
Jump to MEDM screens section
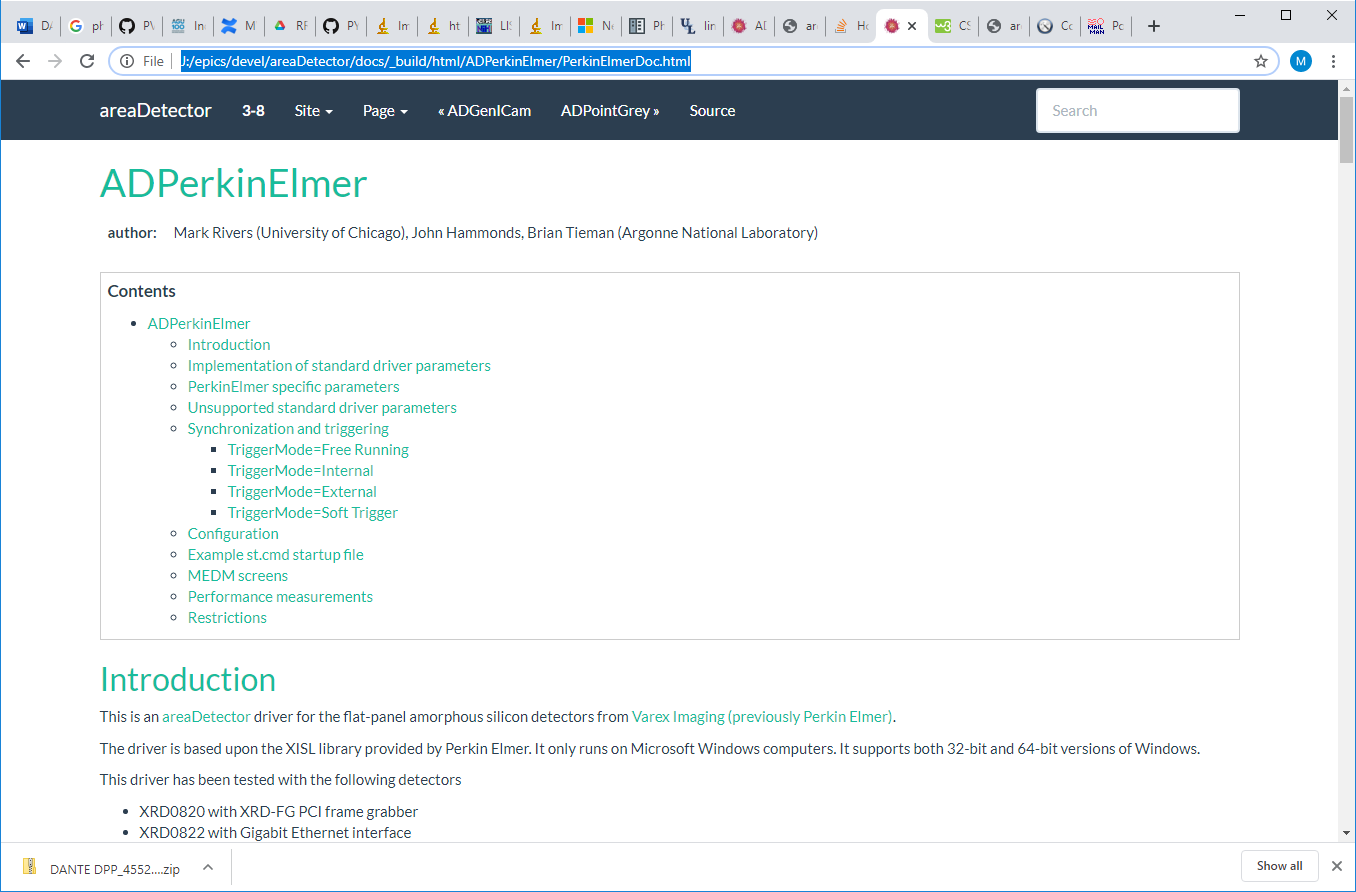(x=238, y=576)
